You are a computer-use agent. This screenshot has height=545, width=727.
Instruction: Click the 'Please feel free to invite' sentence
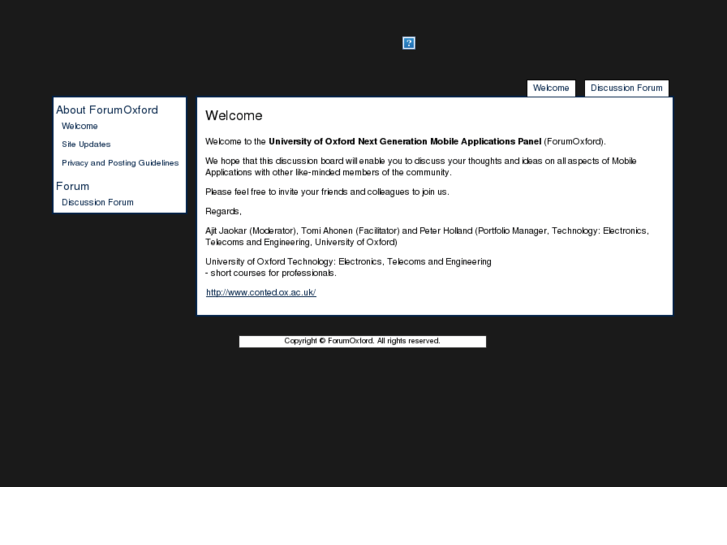click(327, 192)
